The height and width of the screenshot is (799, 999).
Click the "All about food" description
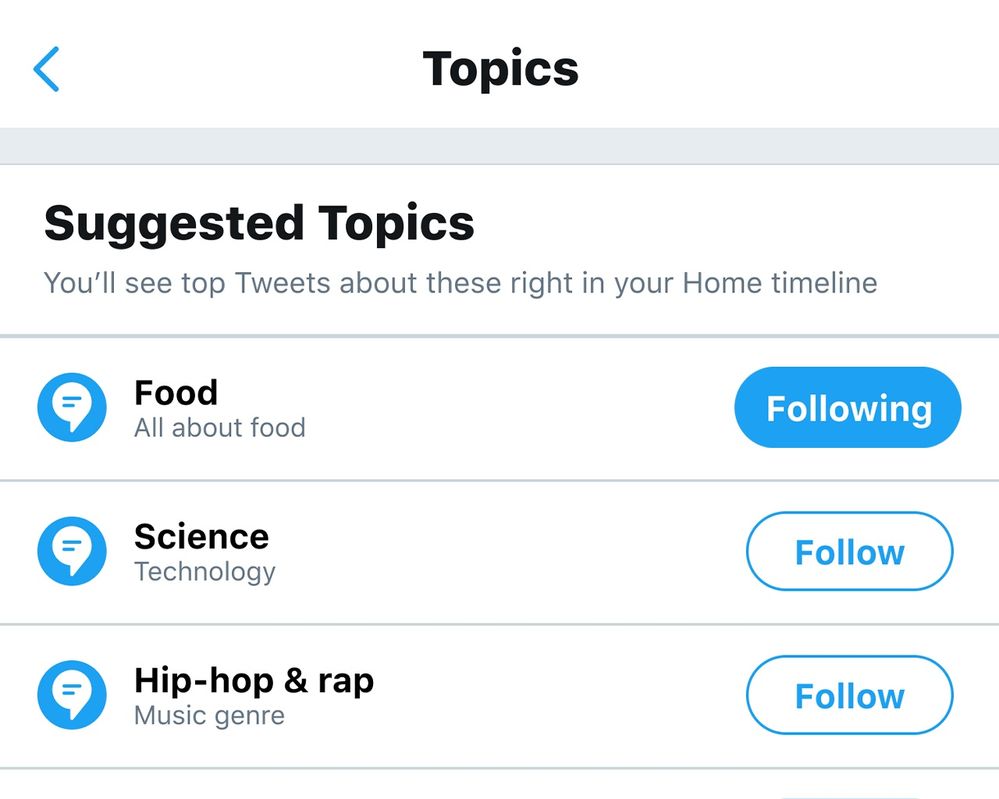[x=220, y=428]
